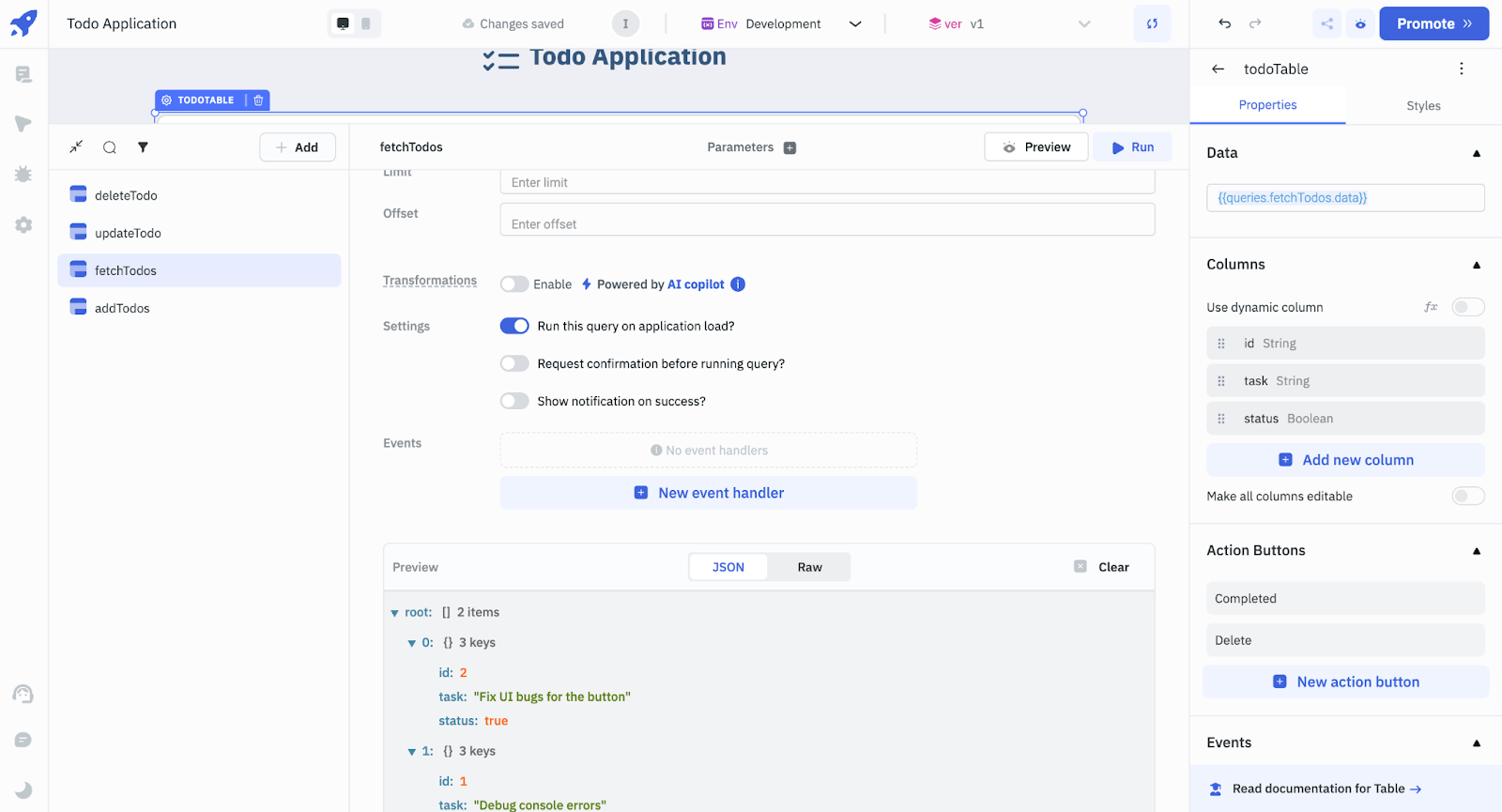This screenshot has height=812, width=1502.
Task: Switch to mobile layout view
Action: [x=366, y=23]
